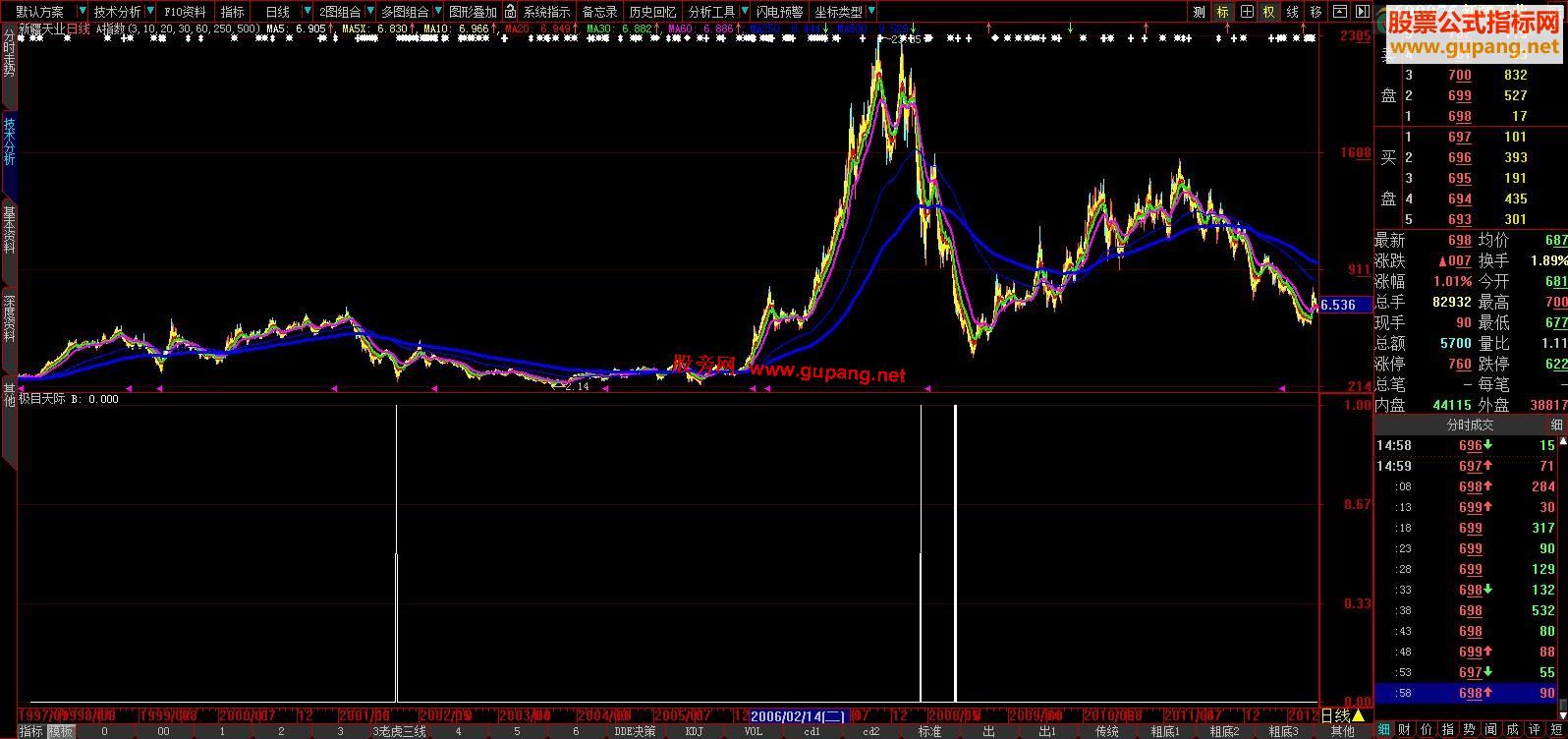
Task: Open 系统指示 from the toolbar
Action: pyautogui.click(x=546, y=12)
